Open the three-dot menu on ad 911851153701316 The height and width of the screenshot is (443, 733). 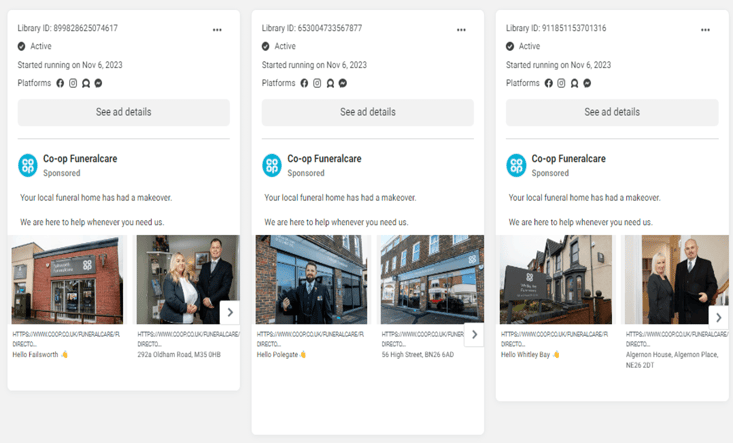coord(705,29)
